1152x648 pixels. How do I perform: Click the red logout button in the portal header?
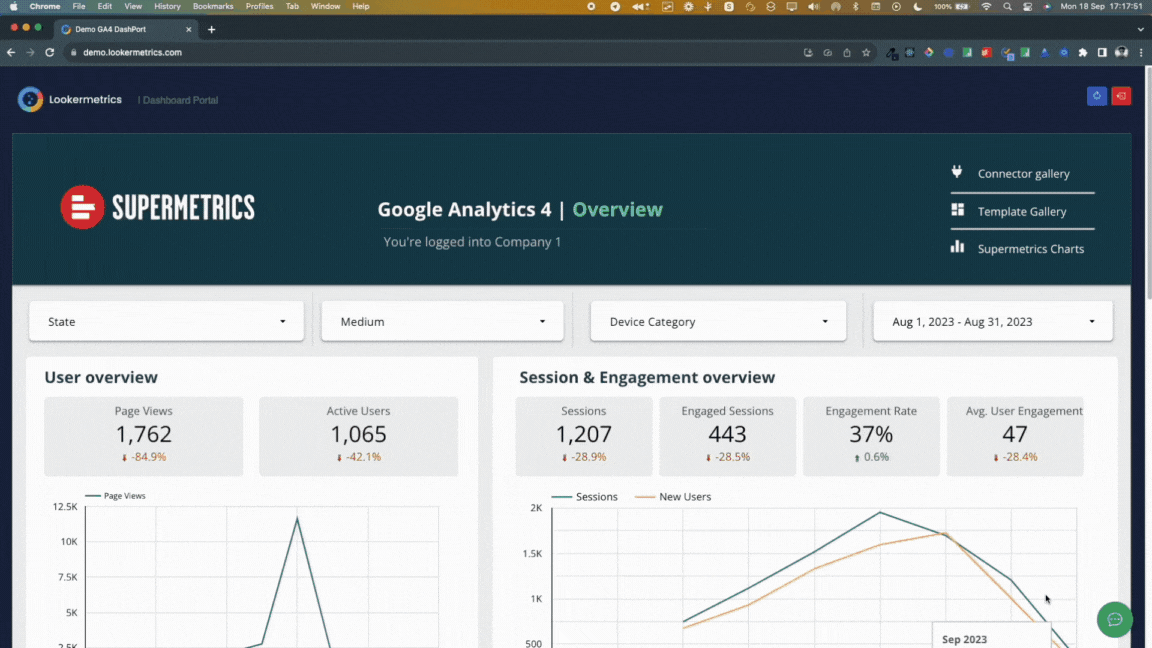[1121, 96]
